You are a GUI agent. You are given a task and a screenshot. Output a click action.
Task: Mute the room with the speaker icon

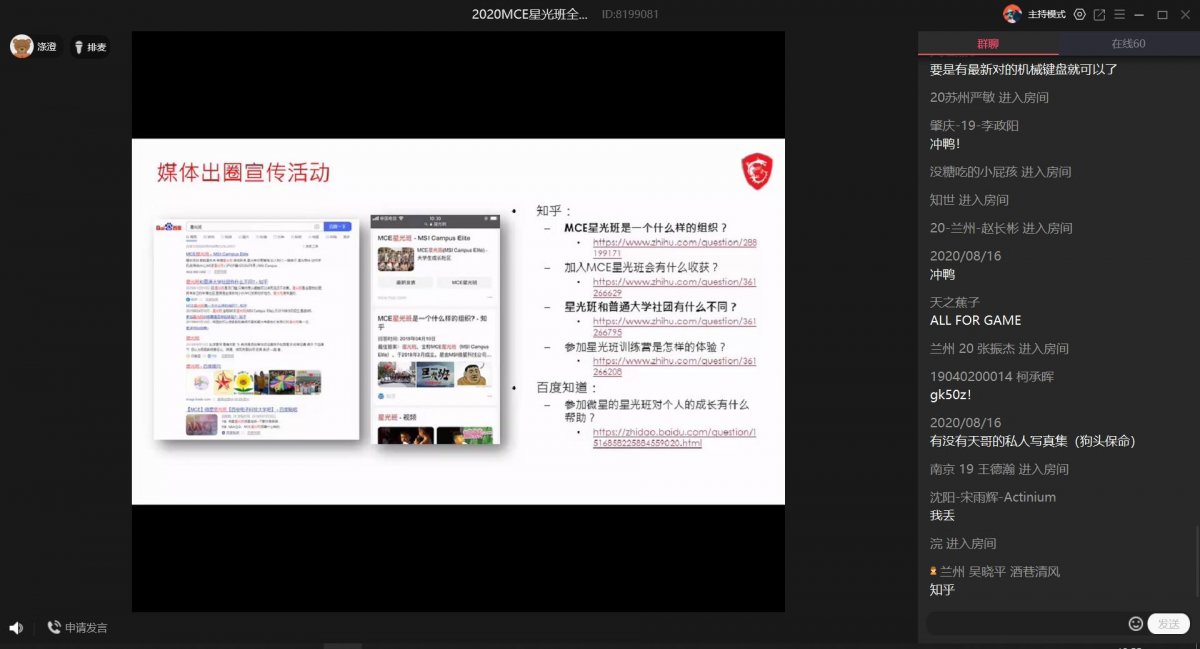point(16,628)
